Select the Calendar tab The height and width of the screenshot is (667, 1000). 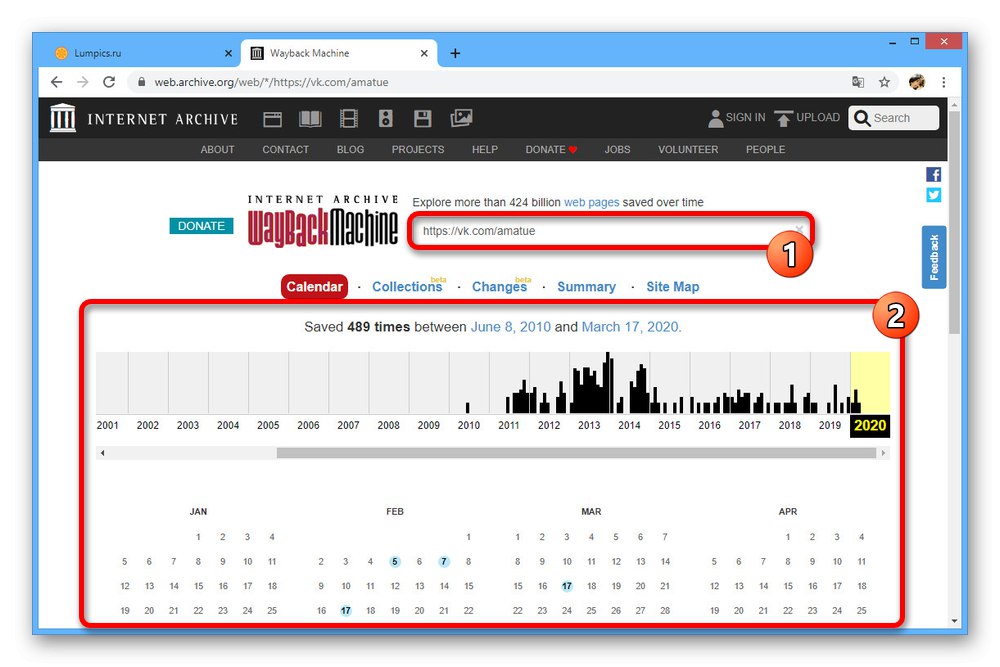point(314,287)
